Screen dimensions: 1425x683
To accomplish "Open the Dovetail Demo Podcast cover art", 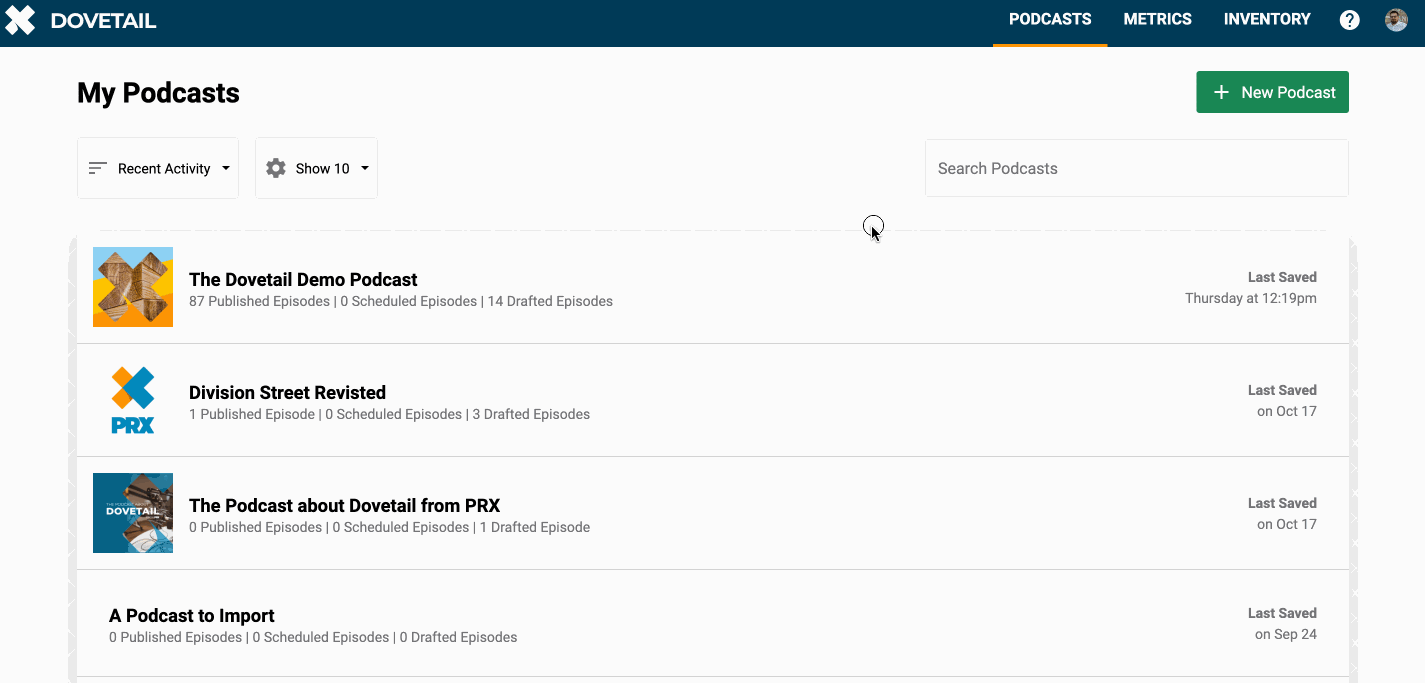I will tap(133, 287).
